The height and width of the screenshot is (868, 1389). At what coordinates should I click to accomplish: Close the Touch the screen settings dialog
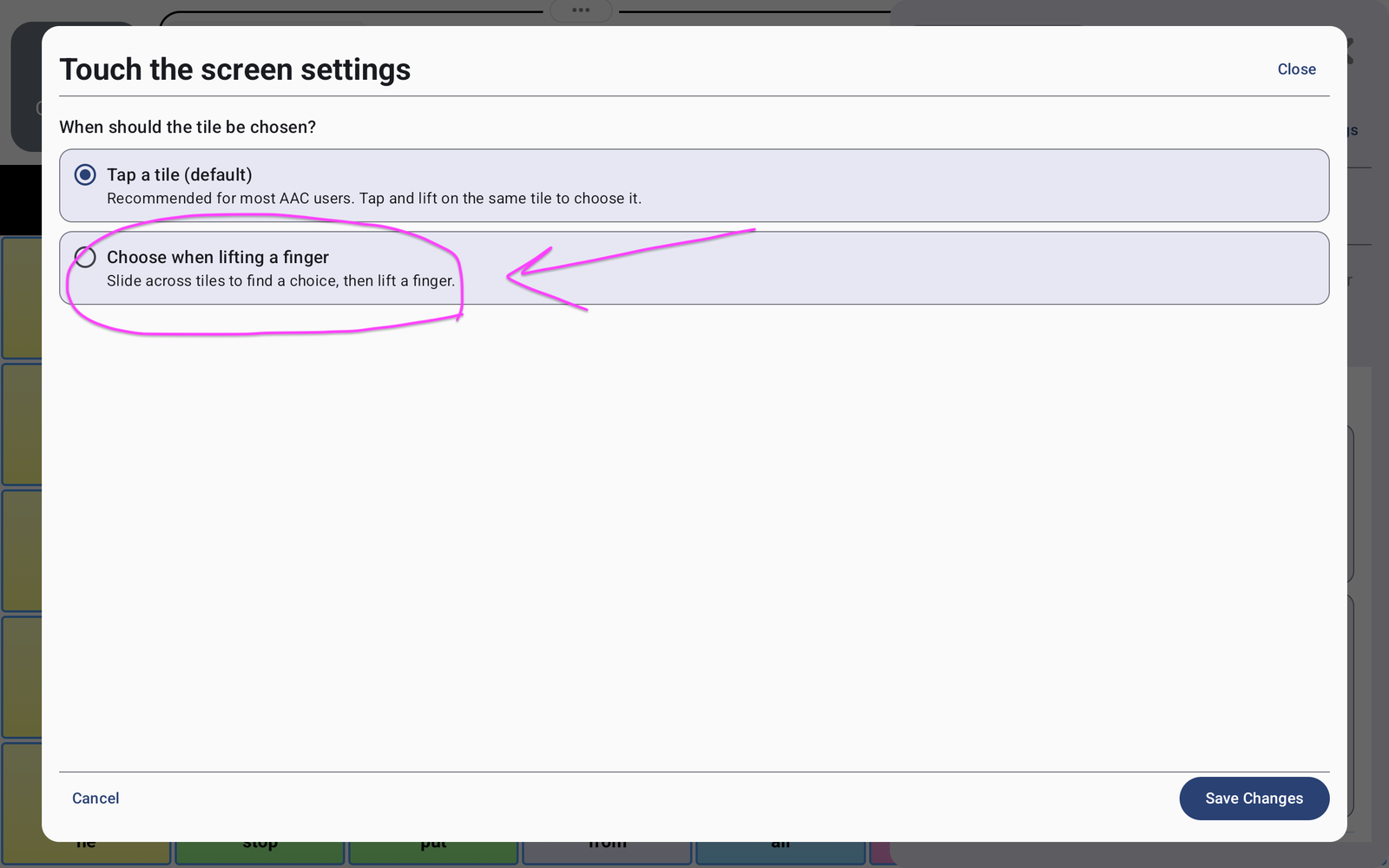point(1296,69)
